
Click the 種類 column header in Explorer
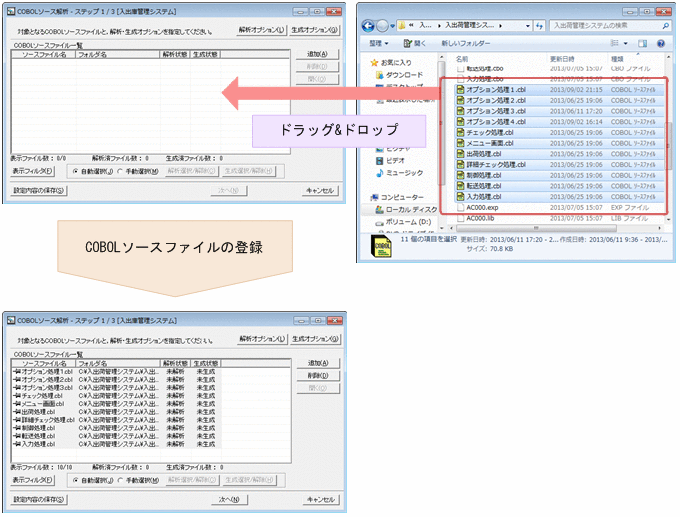click(636, 59)
